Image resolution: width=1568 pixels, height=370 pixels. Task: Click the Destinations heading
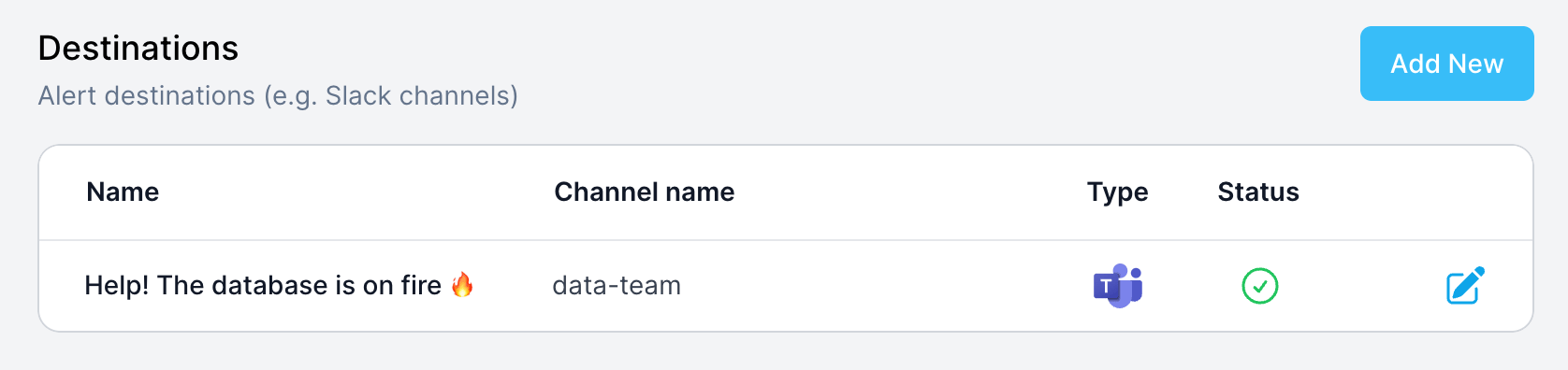click(138, 48)
